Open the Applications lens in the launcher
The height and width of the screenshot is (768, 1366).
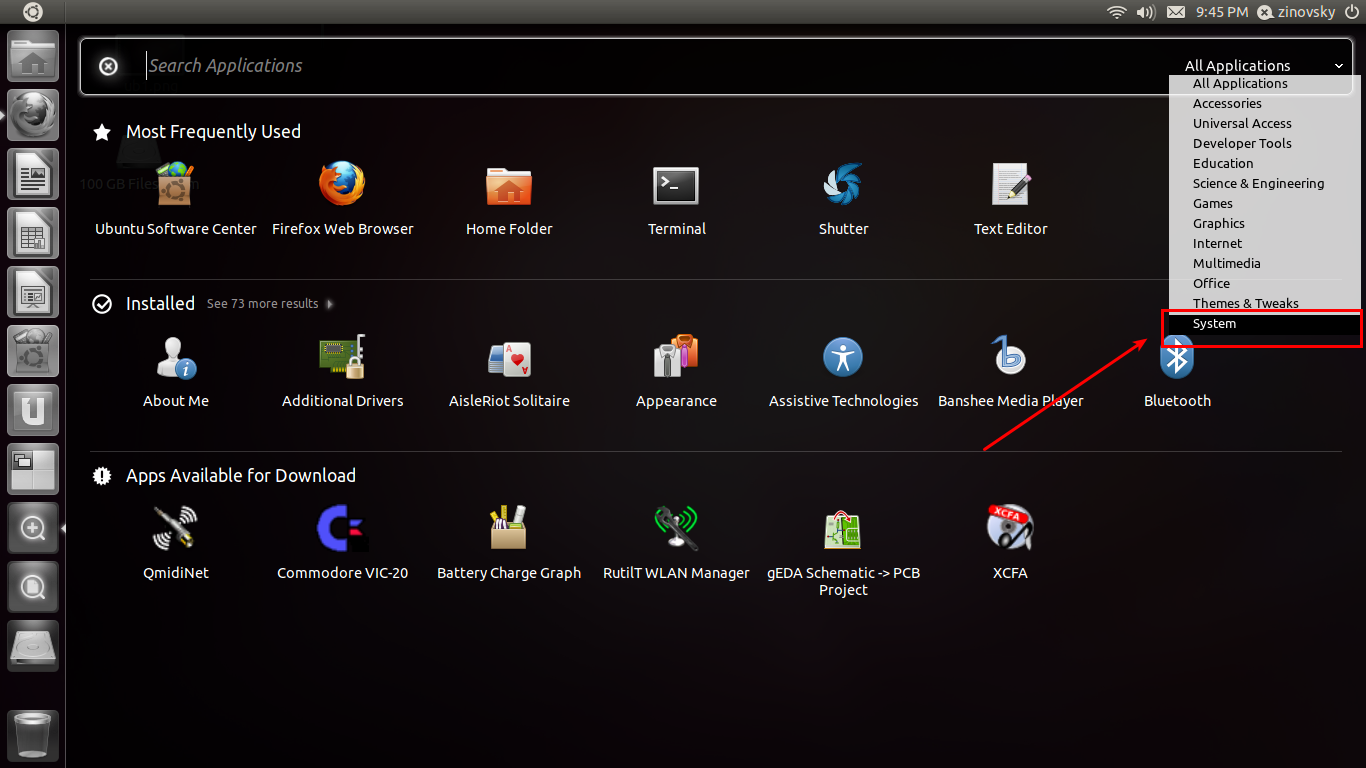33,528
